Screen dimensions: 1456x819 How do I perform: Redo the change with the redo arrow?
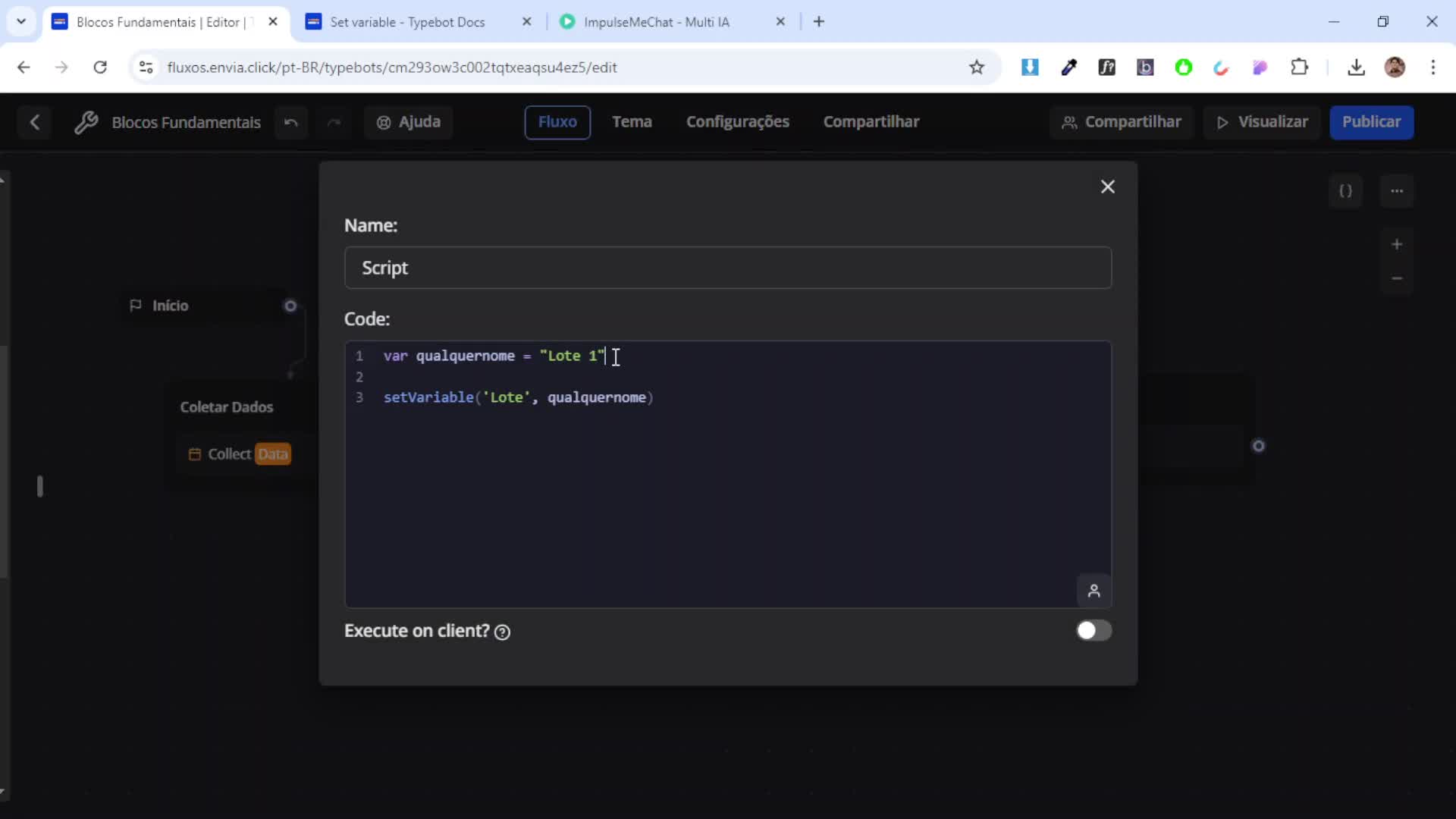point(335,122)
